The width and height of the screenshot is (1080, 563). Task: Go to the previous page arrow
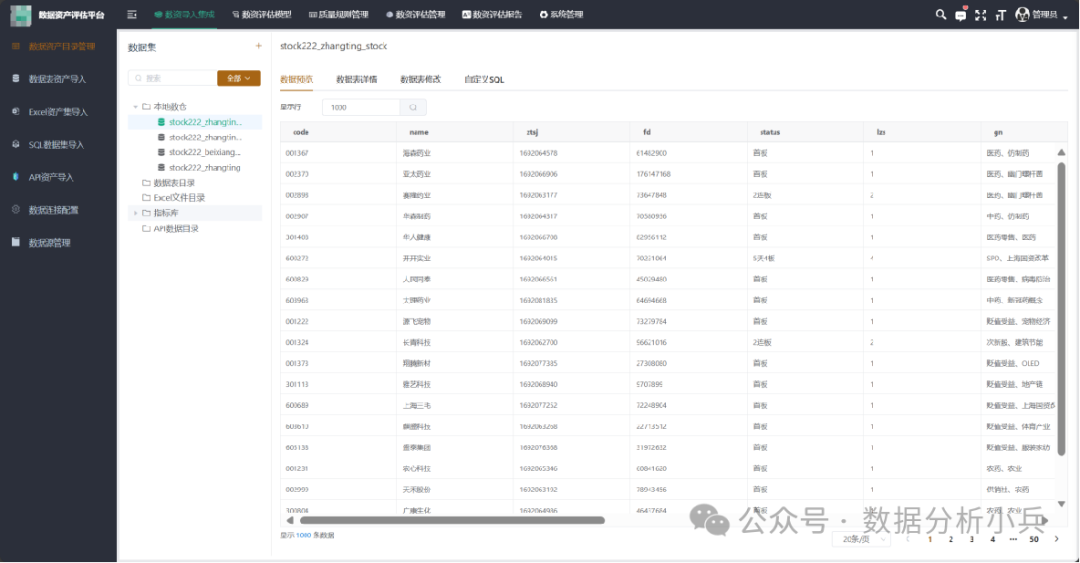tap(908, 539)
